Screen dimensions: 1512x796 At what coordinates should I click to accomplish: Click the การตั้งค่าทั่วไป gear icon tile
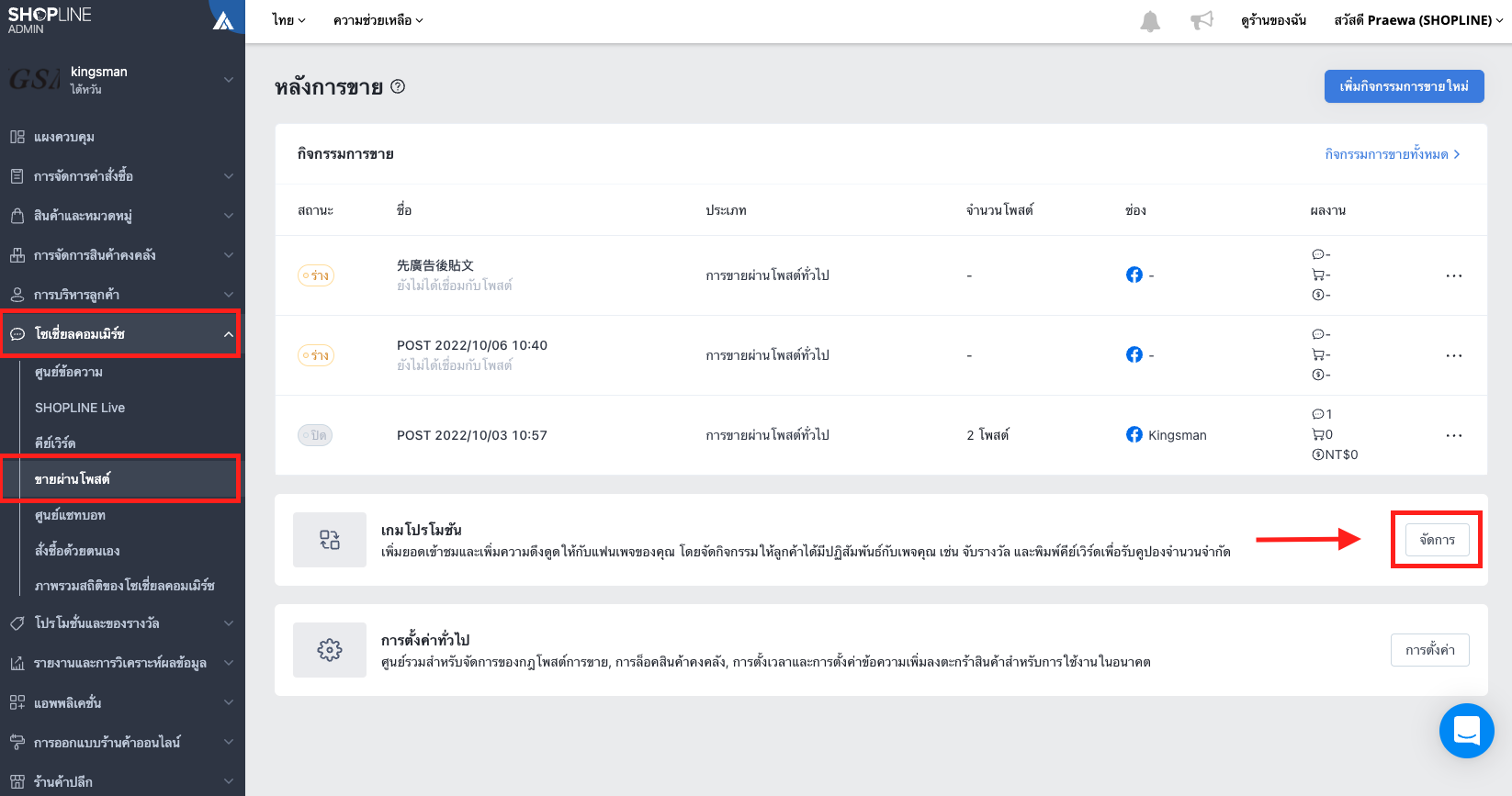coord(330,650)
